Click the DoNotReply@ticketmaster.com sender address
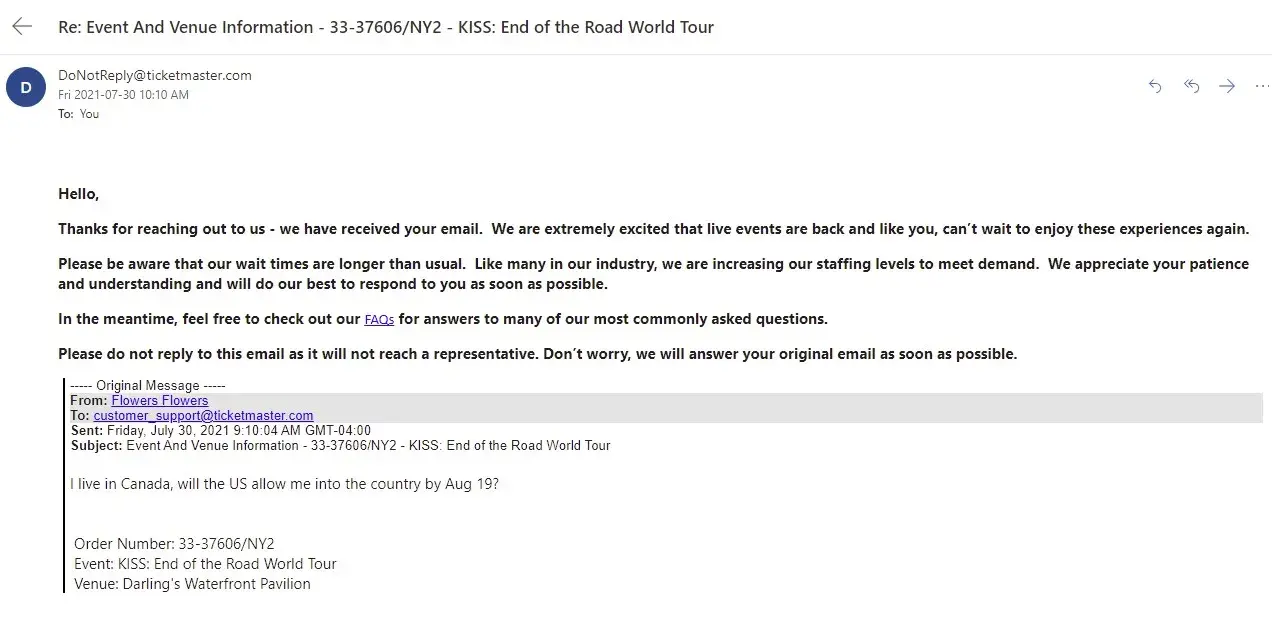The height and width of the screenshot is (637, 1272). coord(155,75)
